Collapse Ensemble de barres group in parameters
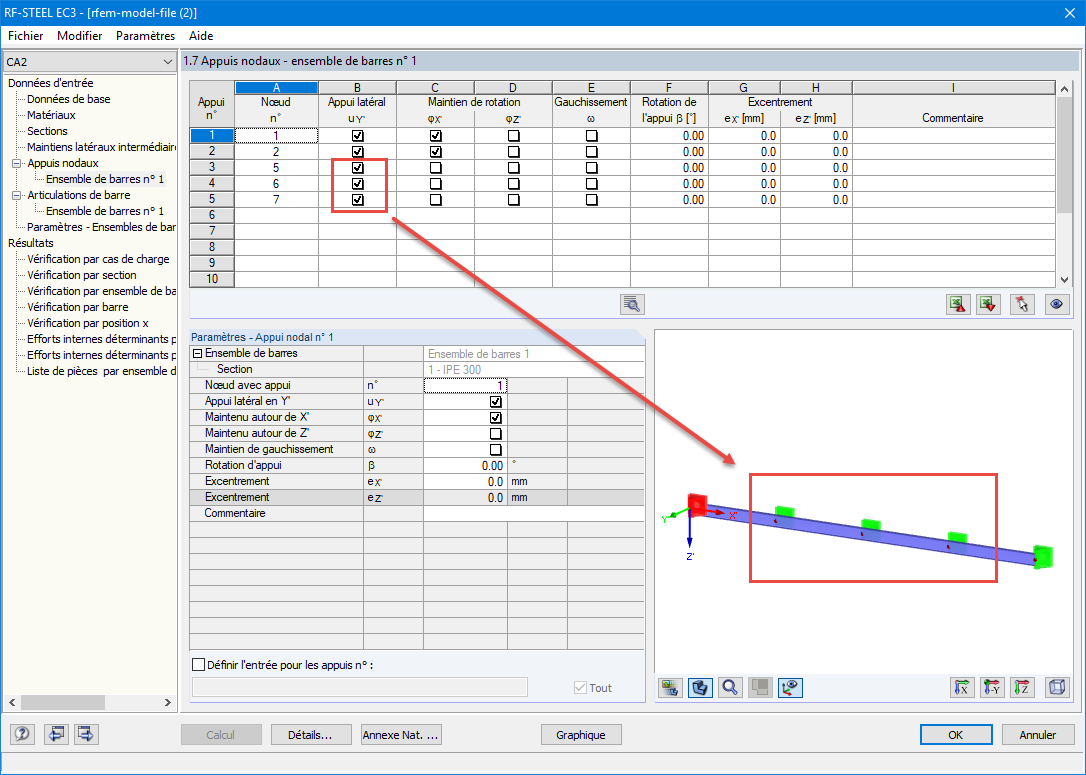1086x775 pixels. coord(197,353)
